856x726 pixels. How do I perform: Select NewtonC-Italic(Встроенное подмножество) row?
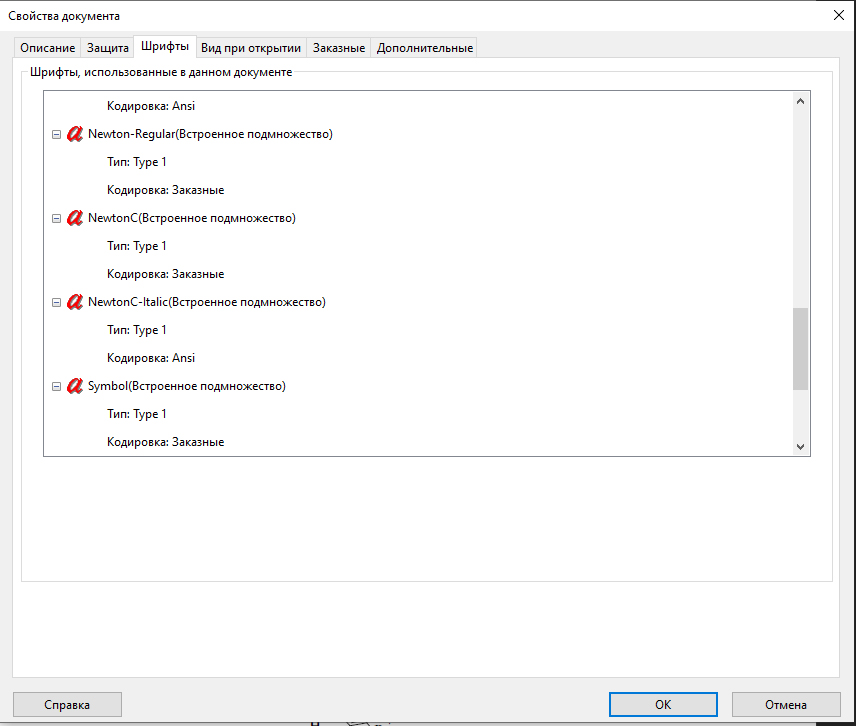tap(207, 302)
